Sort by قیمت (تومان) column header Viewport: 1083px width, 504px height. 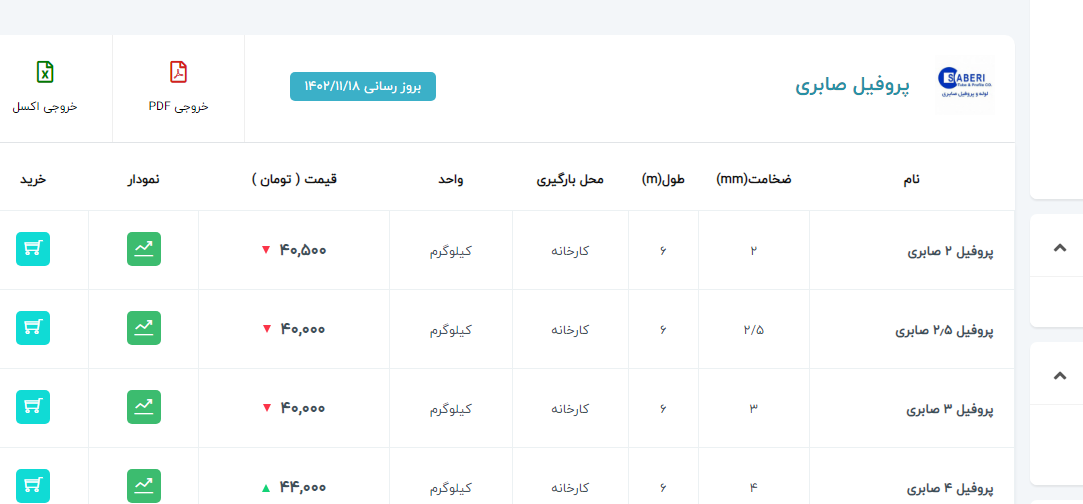click(x=294, y=179)
